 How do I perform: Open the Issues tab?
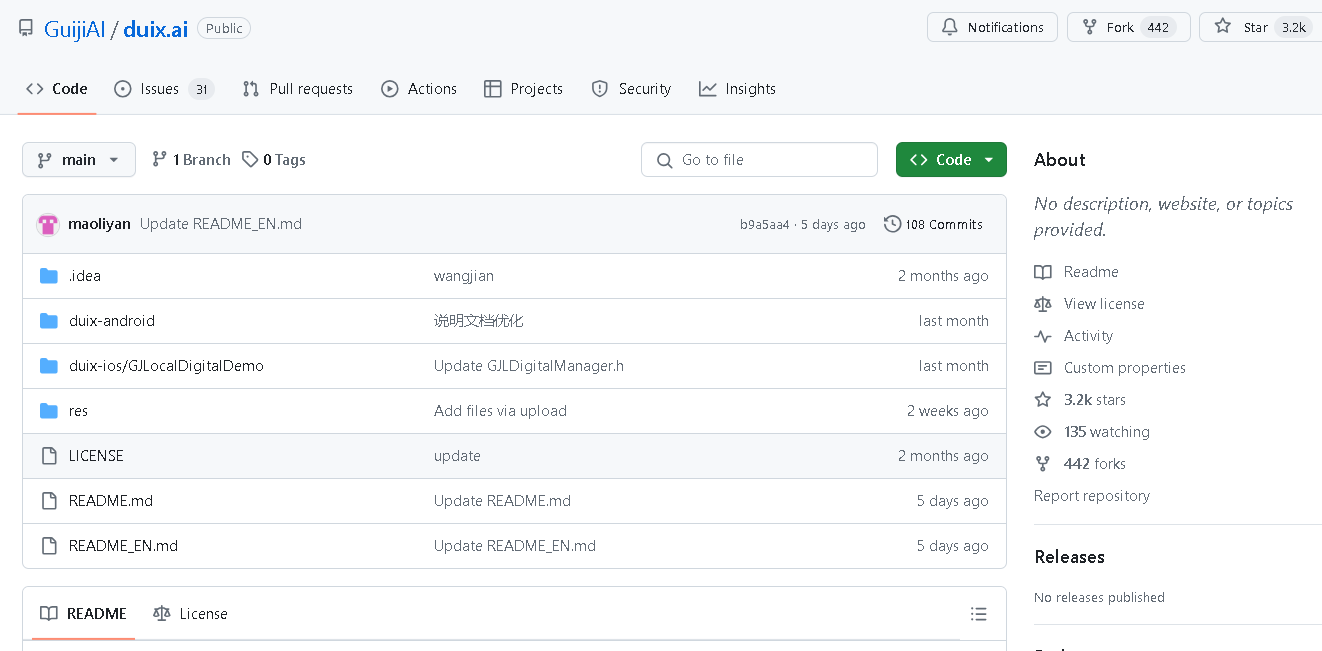[x=164, y=89]
